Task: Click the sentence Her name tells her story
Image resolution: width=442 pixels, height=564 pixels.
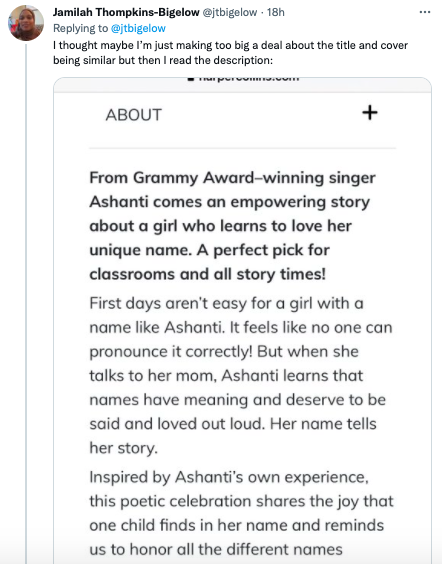Action: [233, 436]
